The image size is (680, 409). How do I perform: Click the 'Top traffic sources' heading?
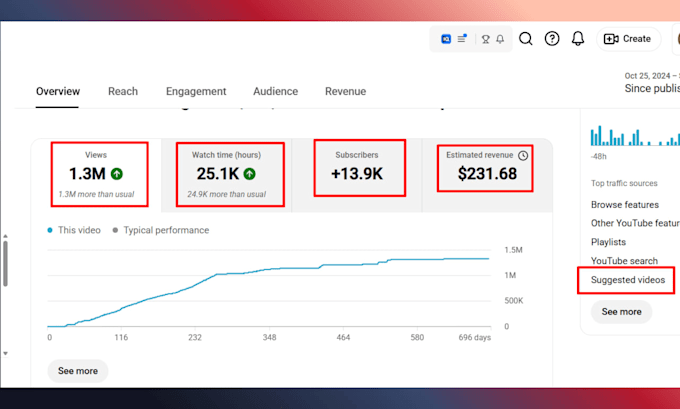point(624,183)
